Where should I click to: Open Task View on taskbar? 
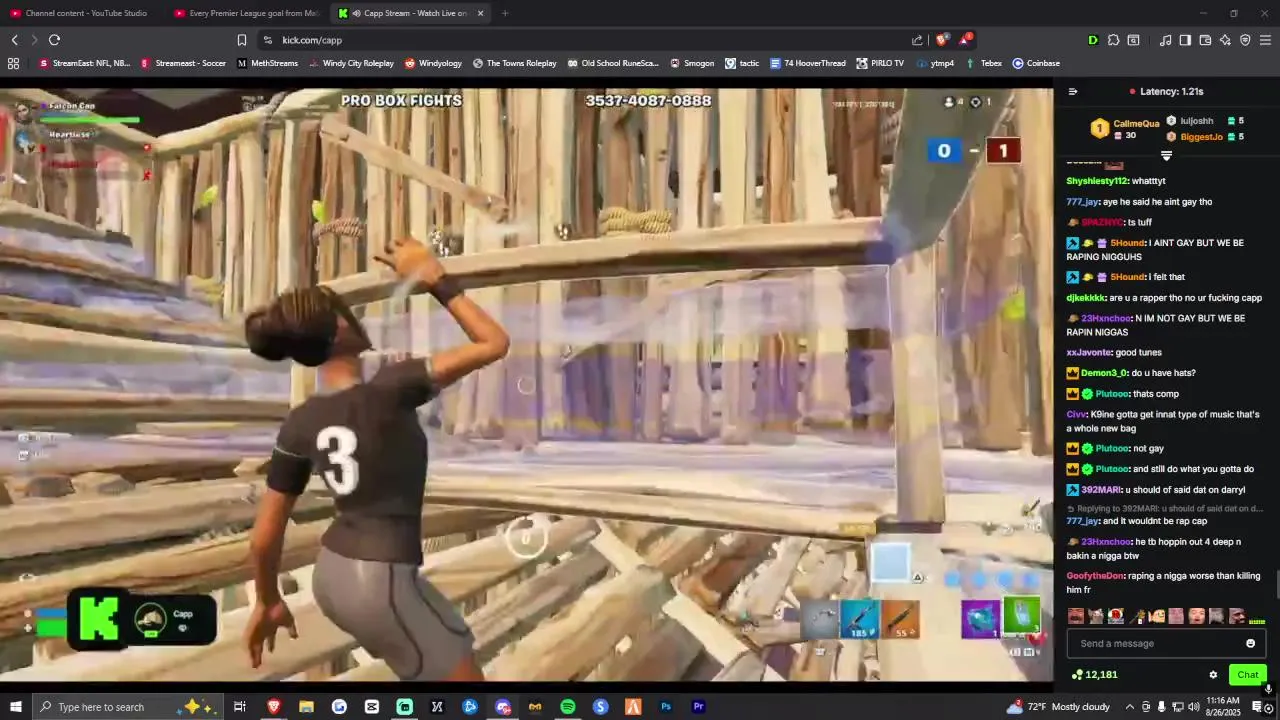pos(240,707)
